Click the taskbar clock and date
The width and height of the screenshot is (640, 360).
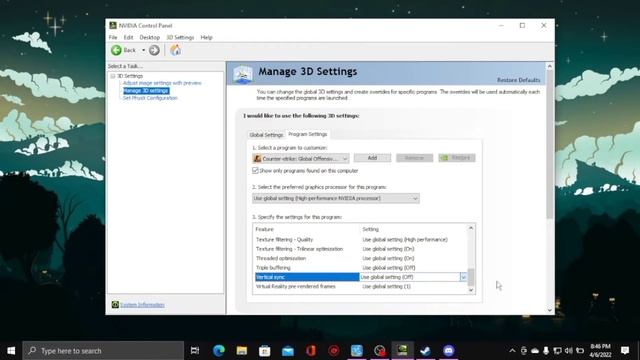[x=600, y=351]
